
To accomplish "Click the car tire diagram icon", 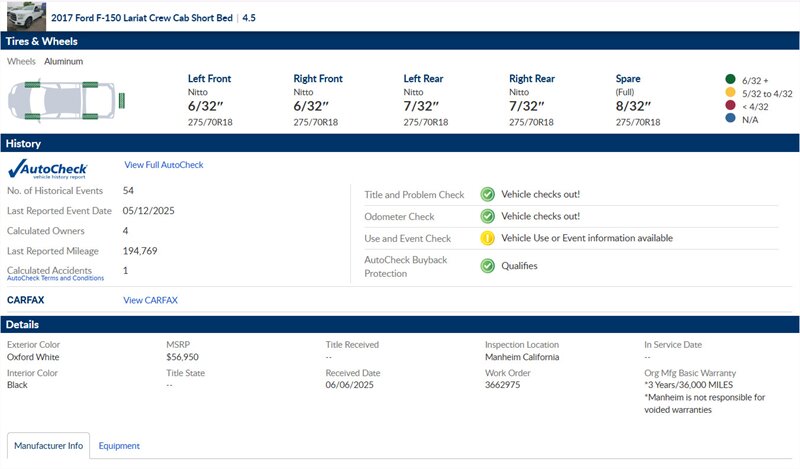I will click(x=66, y=99).
